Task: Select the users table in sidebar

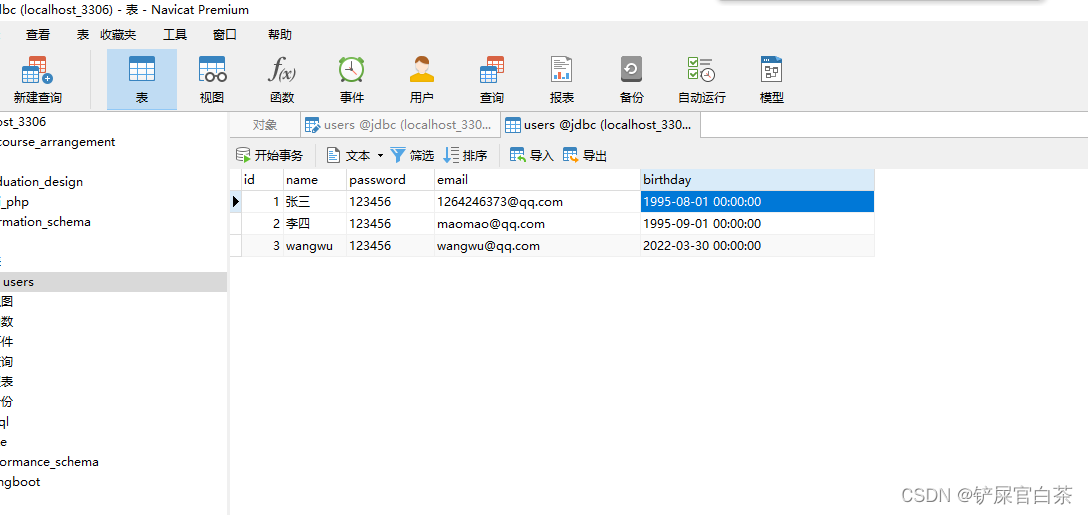Action: [x=113, y=282]
